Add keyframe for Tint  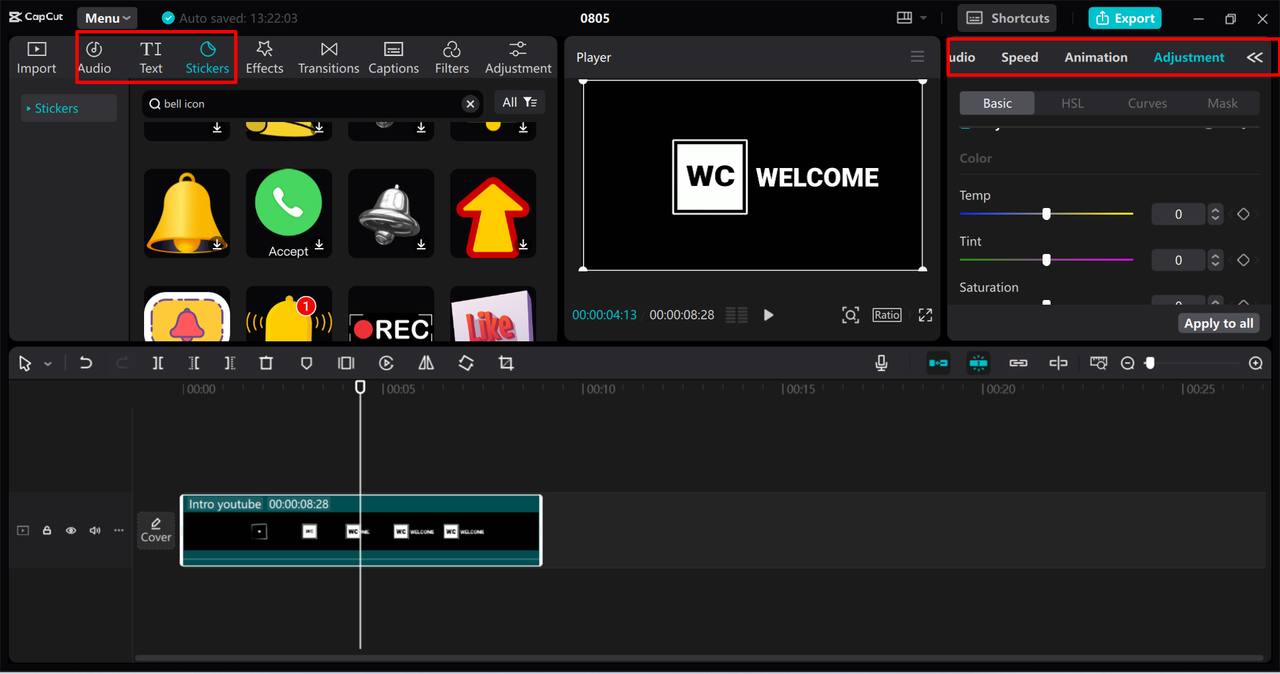(x=1243, y=260)
